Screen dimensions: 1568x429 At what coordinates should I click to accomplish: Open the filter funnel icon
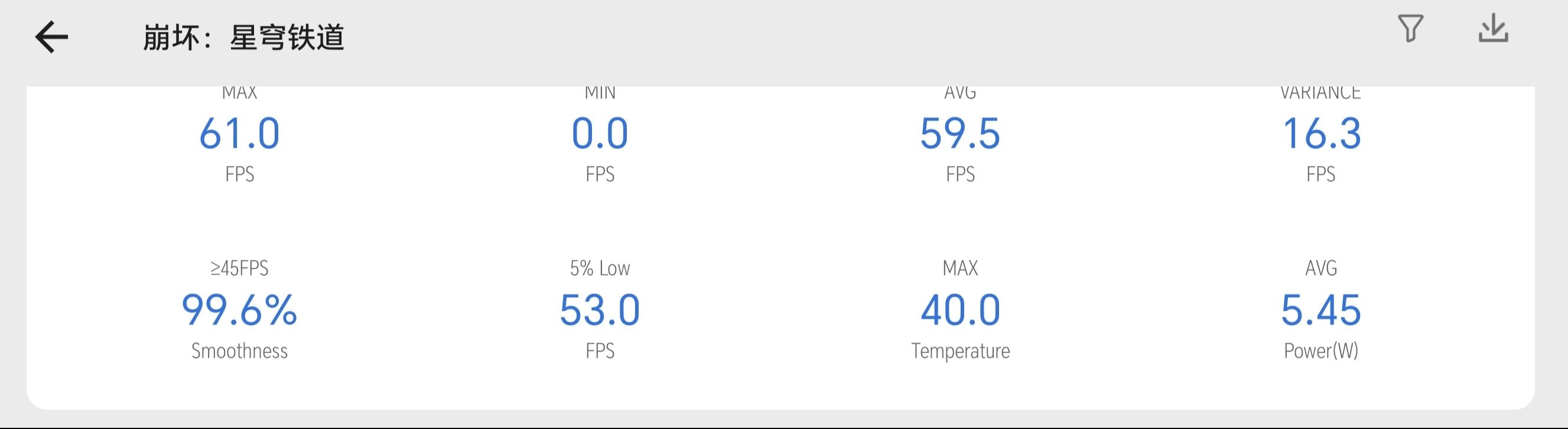[1410, 28]
